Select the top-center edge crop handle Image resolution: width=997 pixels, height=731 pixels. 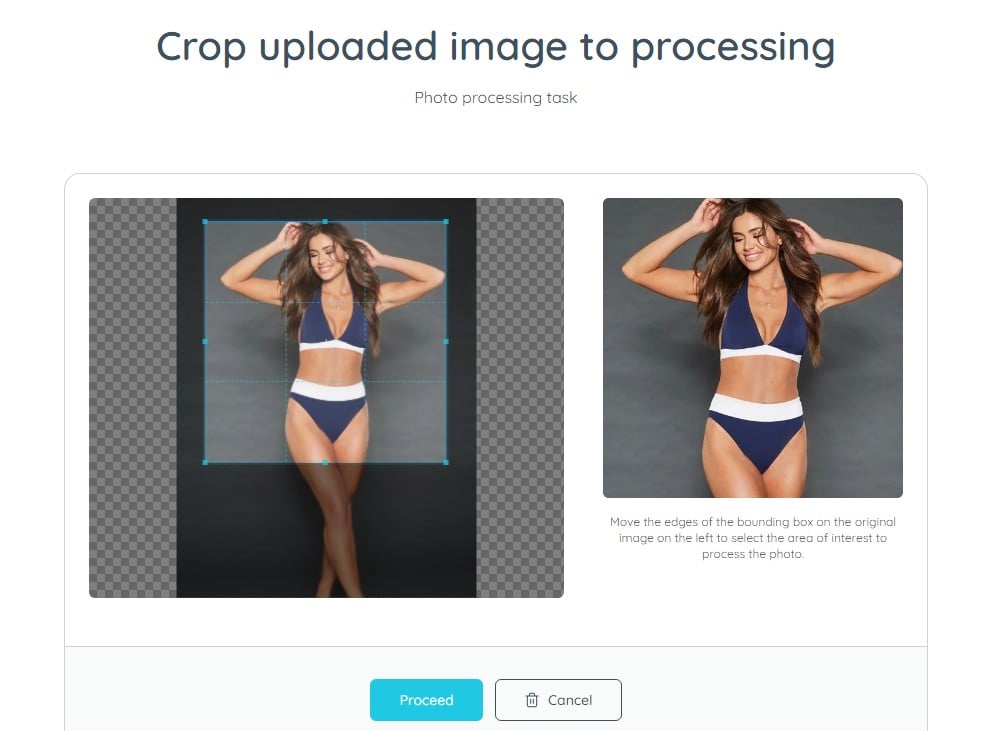(325, 221)
